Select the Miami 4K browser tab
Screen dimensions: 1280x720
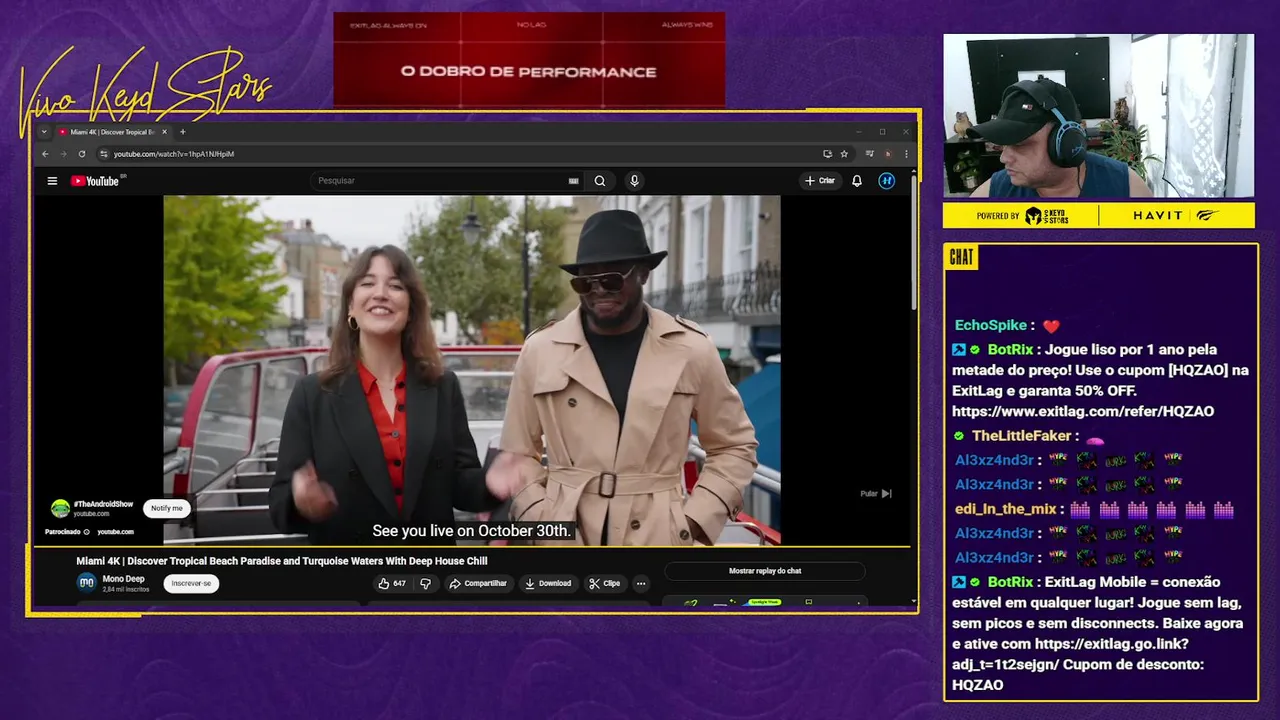click(x=112, y=132)
